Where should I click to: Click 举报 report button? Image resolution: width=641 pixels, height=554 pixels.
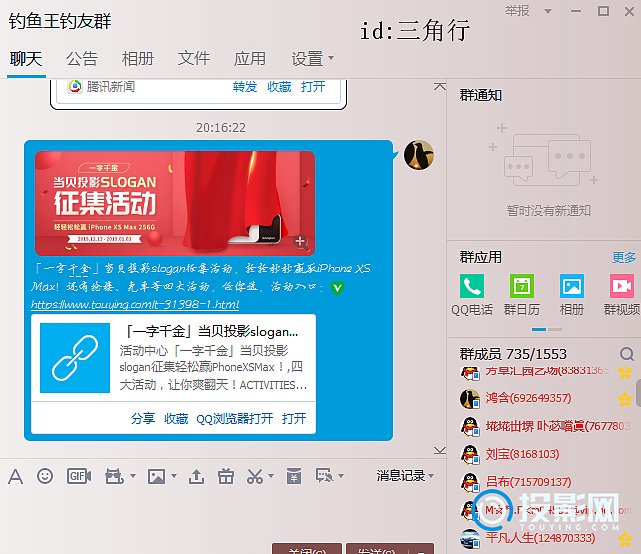[517, 11]
